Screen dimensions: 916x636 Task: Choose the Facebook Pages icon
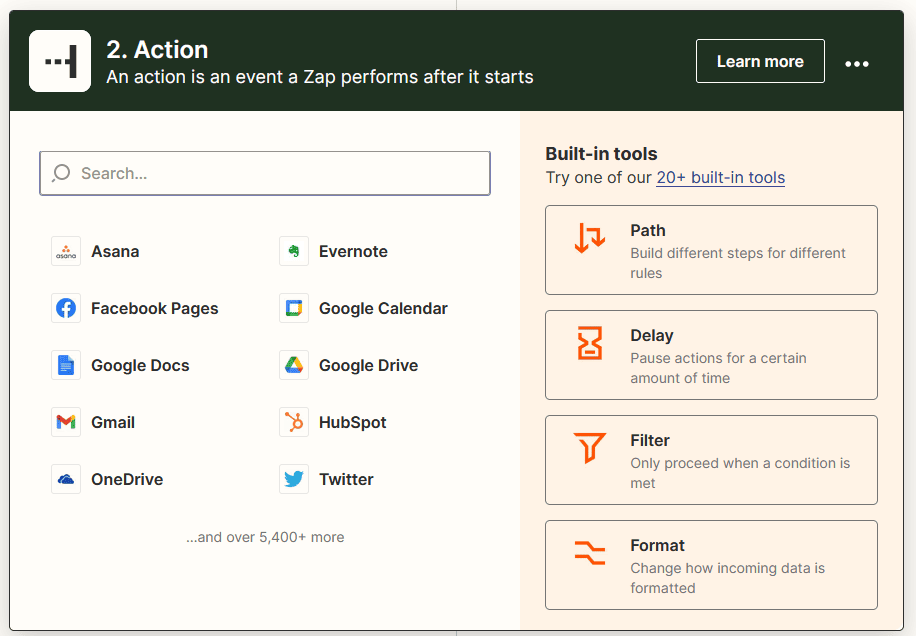[x=66, y=309]
